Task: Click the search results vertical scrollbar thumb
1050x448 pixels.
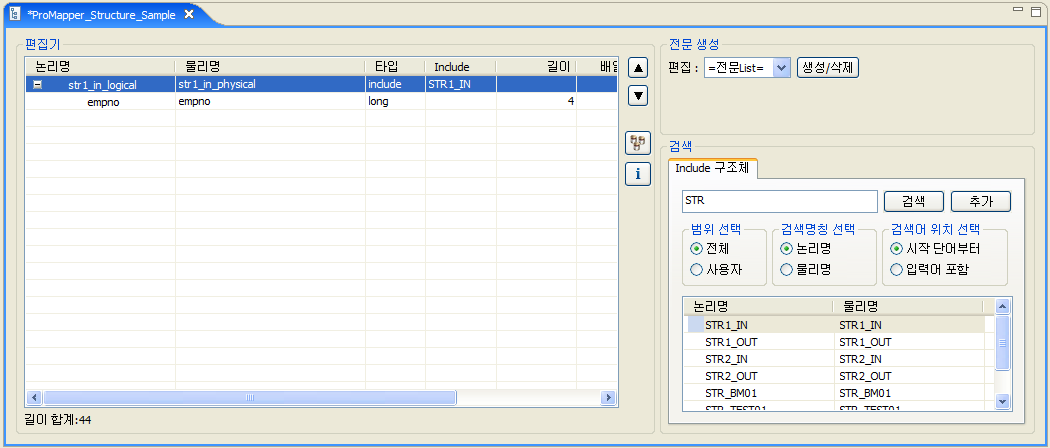Action: tap(1002, 343)
